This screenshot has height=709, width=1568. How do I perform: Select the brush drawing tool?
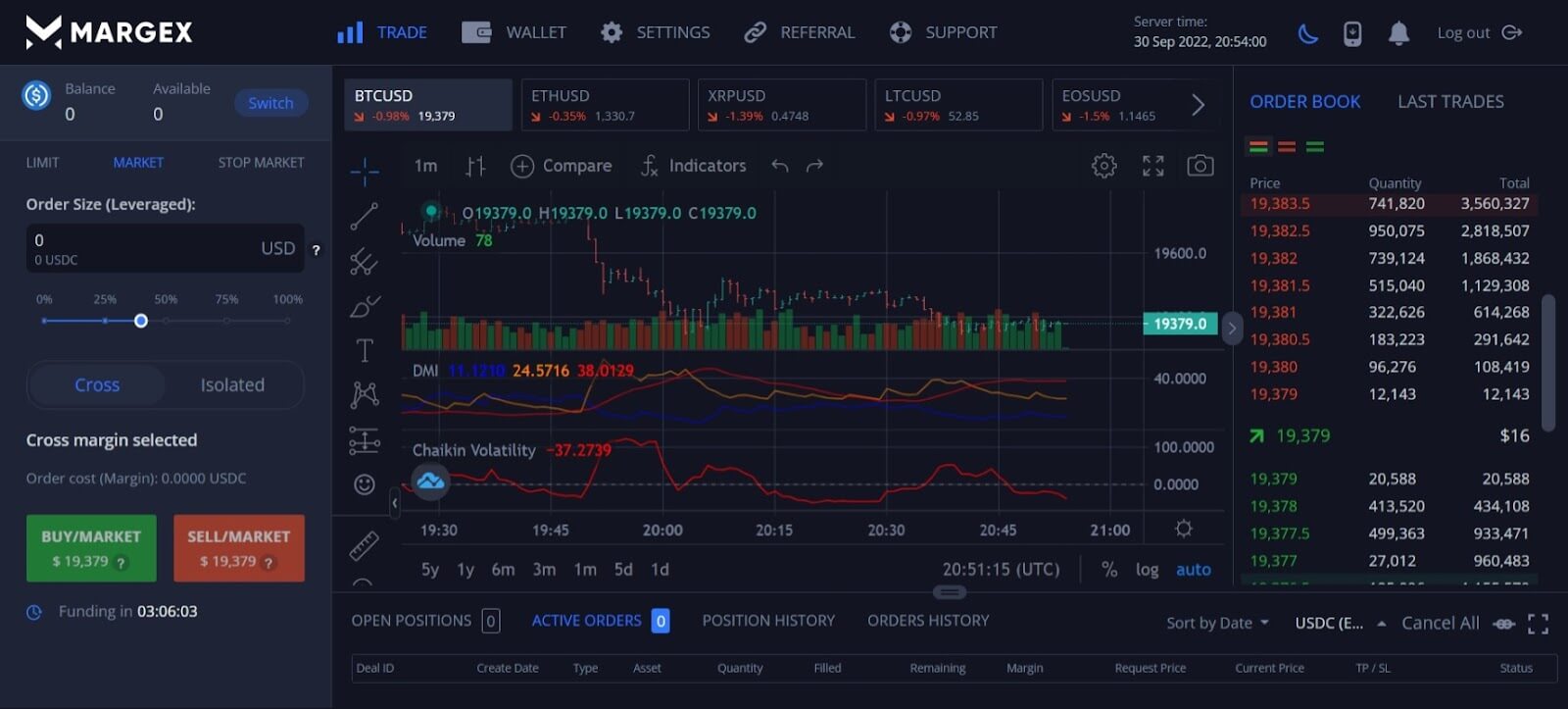coord(365,306)
